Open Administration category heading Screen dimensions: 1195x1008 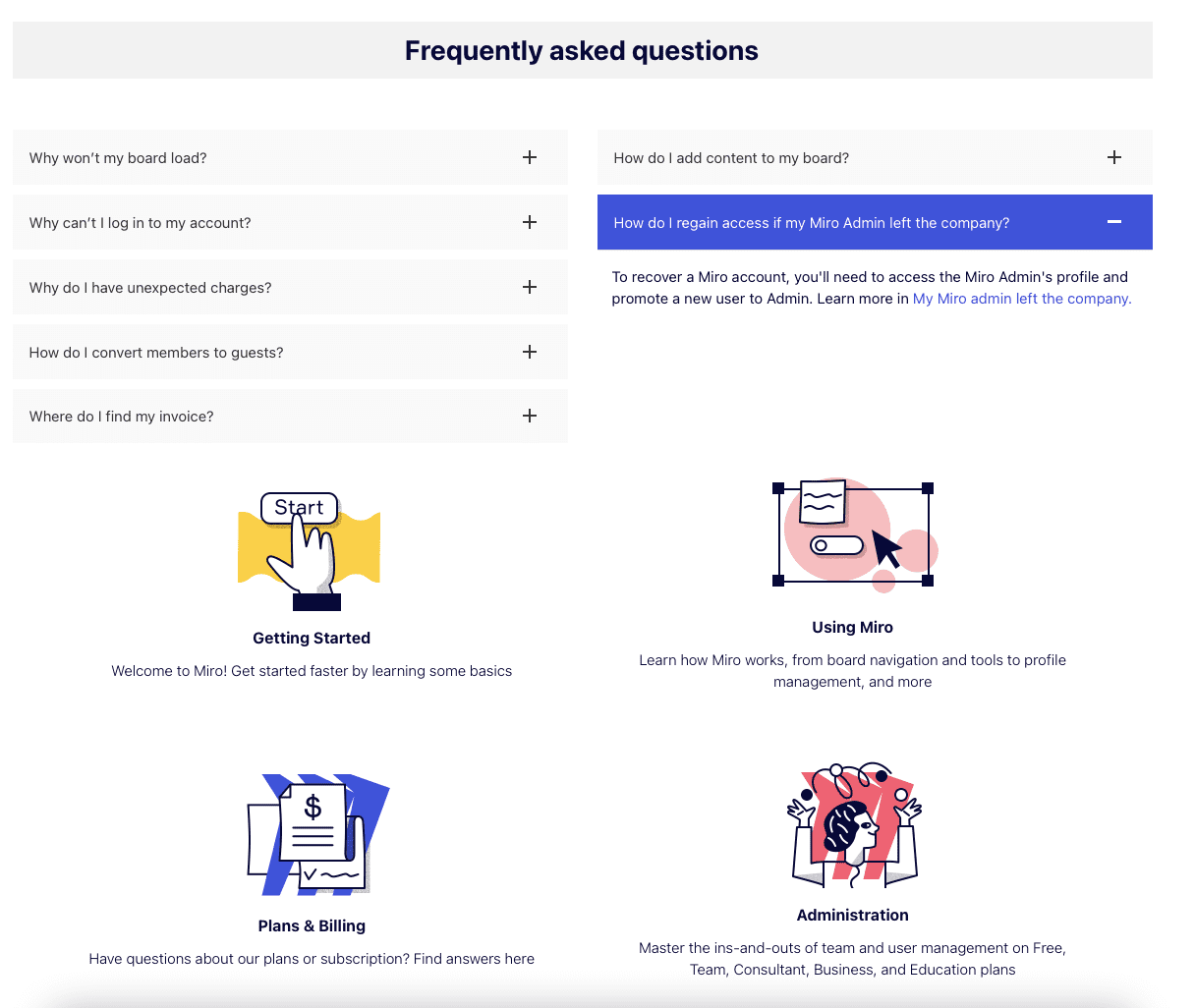pyautogui.click(x=852, y=915)
